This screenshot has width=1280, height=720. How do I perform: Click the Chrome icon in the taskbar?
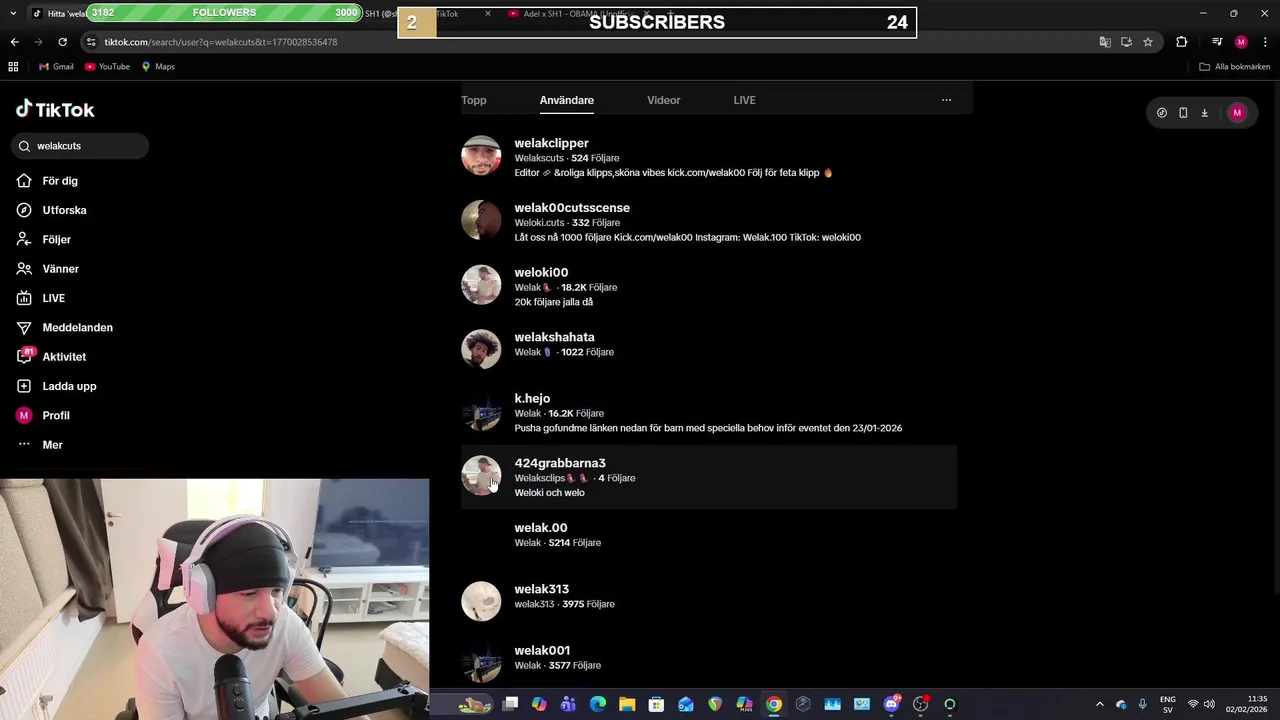(x=774, y=704)
